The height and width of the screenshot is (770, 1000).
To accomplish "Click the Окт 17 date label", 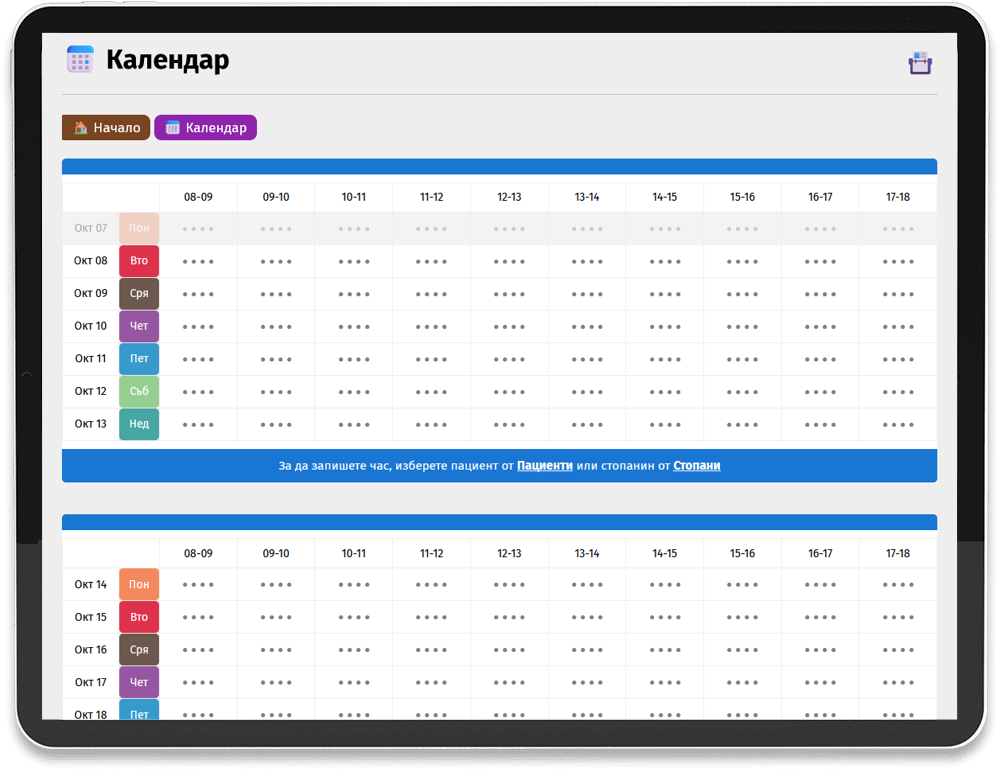I will tap(91, 682).
